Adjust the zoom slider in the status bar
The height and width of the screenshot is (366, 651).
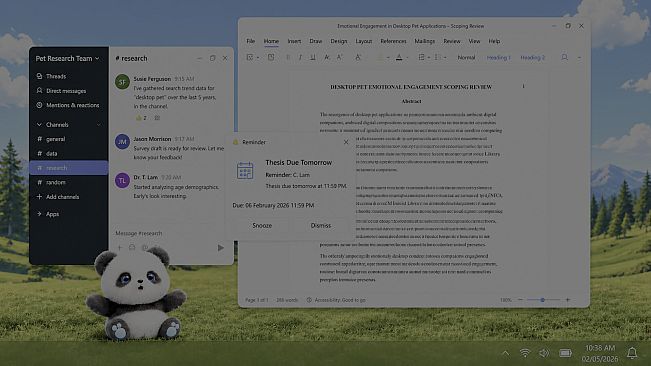click(x=543, y=300)
